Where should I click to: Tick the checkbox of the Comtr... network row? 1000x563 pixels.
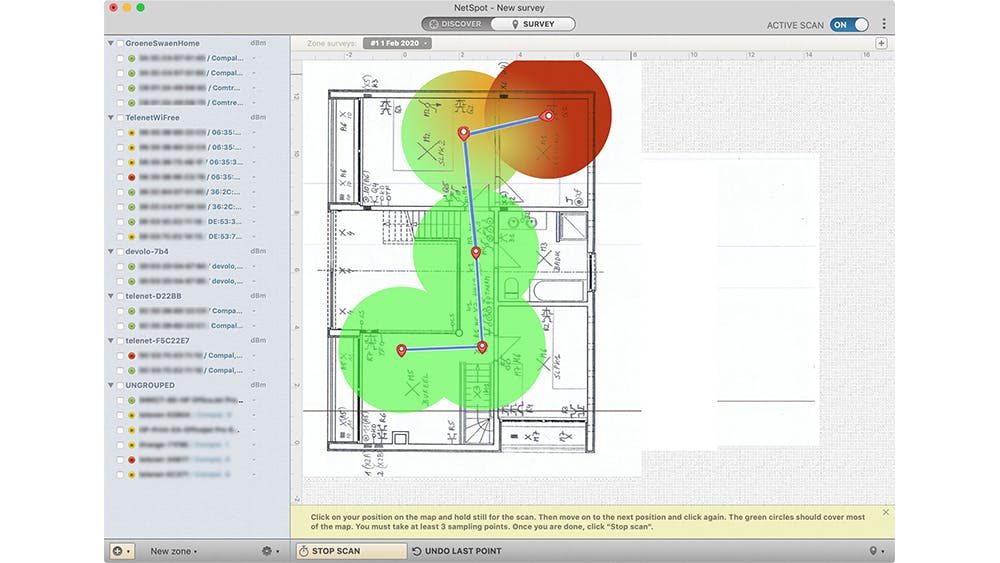(x=120, y=88)
